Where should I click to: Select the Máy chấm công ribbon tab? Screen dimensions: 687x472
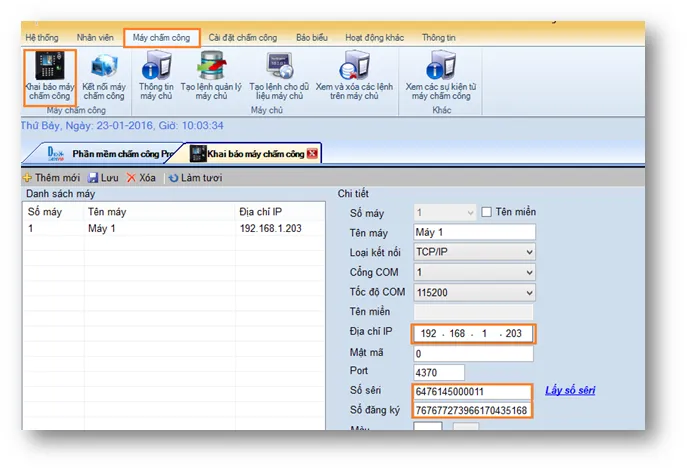162,38
